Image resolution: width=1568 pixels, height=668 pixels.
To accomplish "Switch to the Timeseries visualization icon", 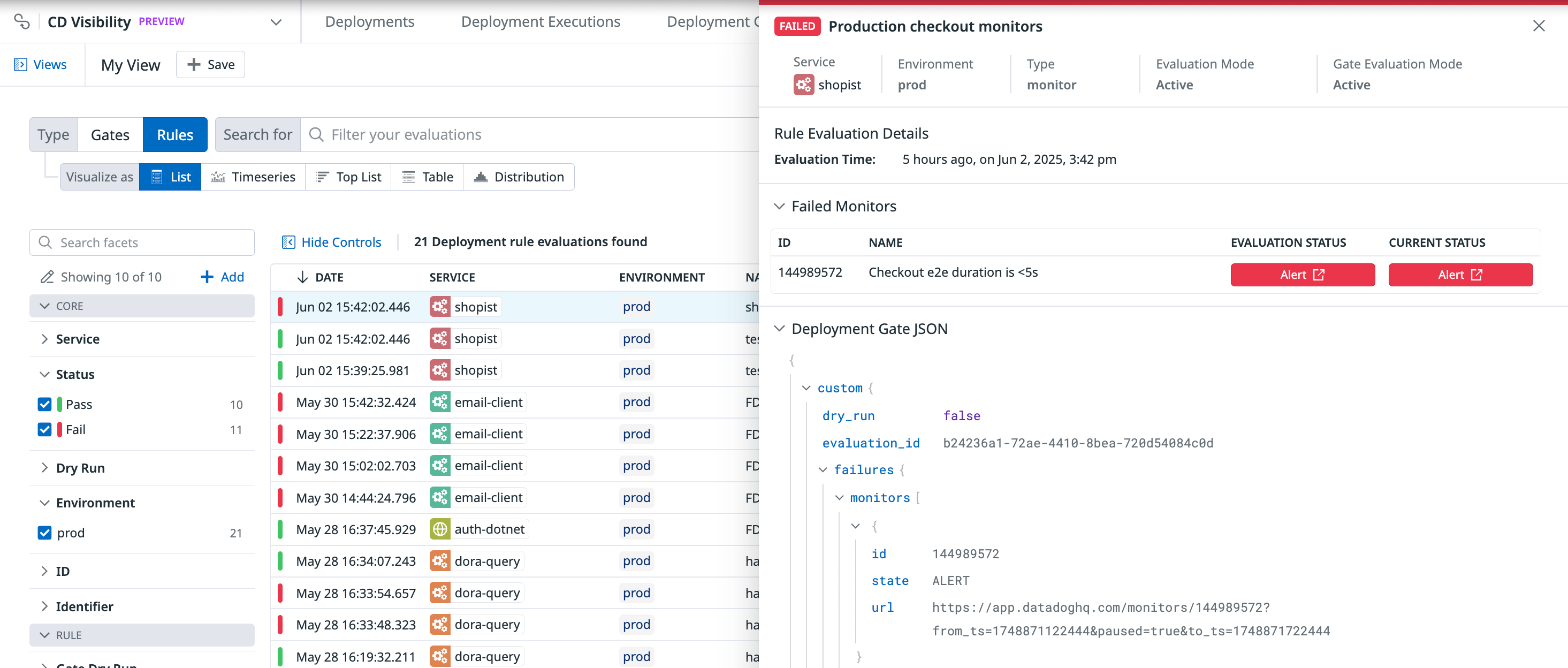I will (x=218, y=177).
